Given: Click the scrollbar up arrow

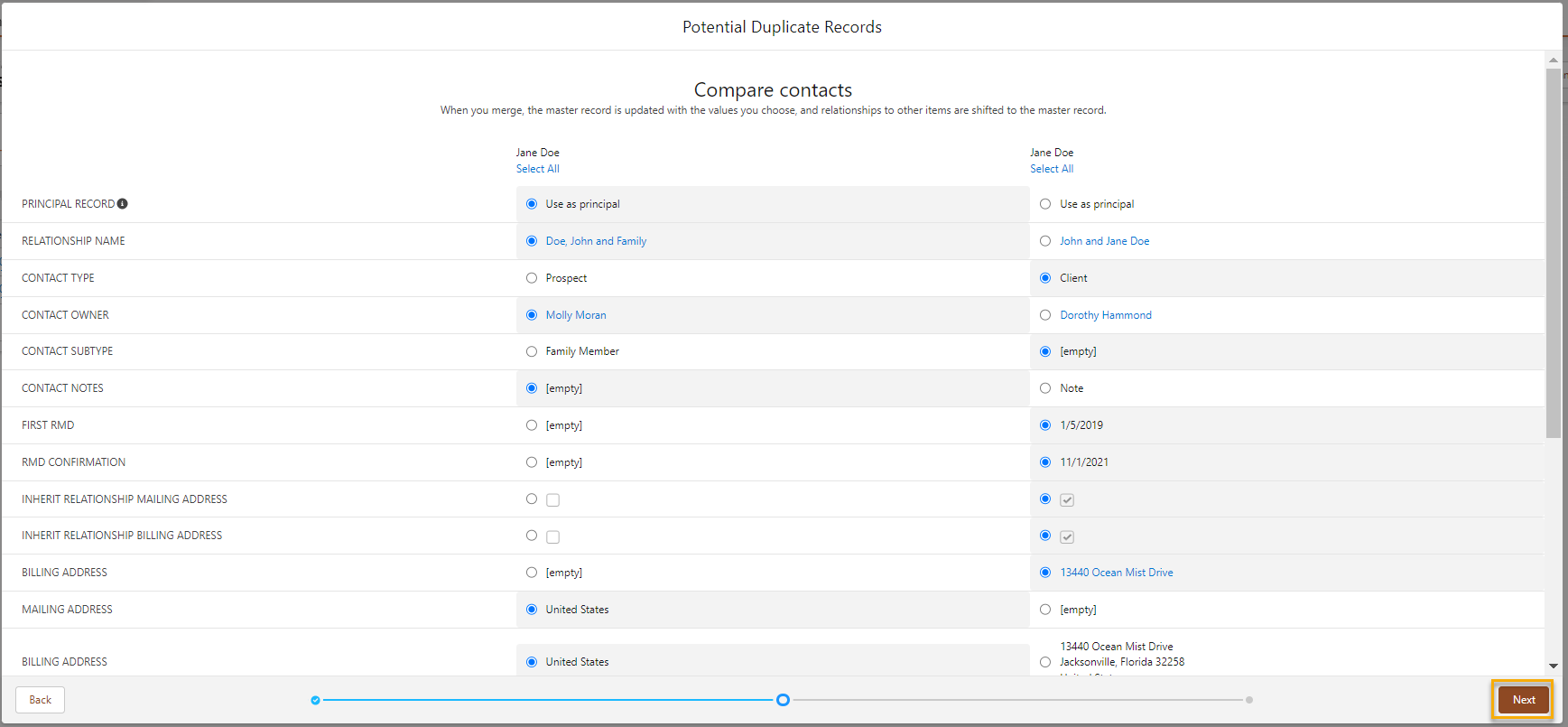Looking at the screenshot, I should [x=1553, y=61].
